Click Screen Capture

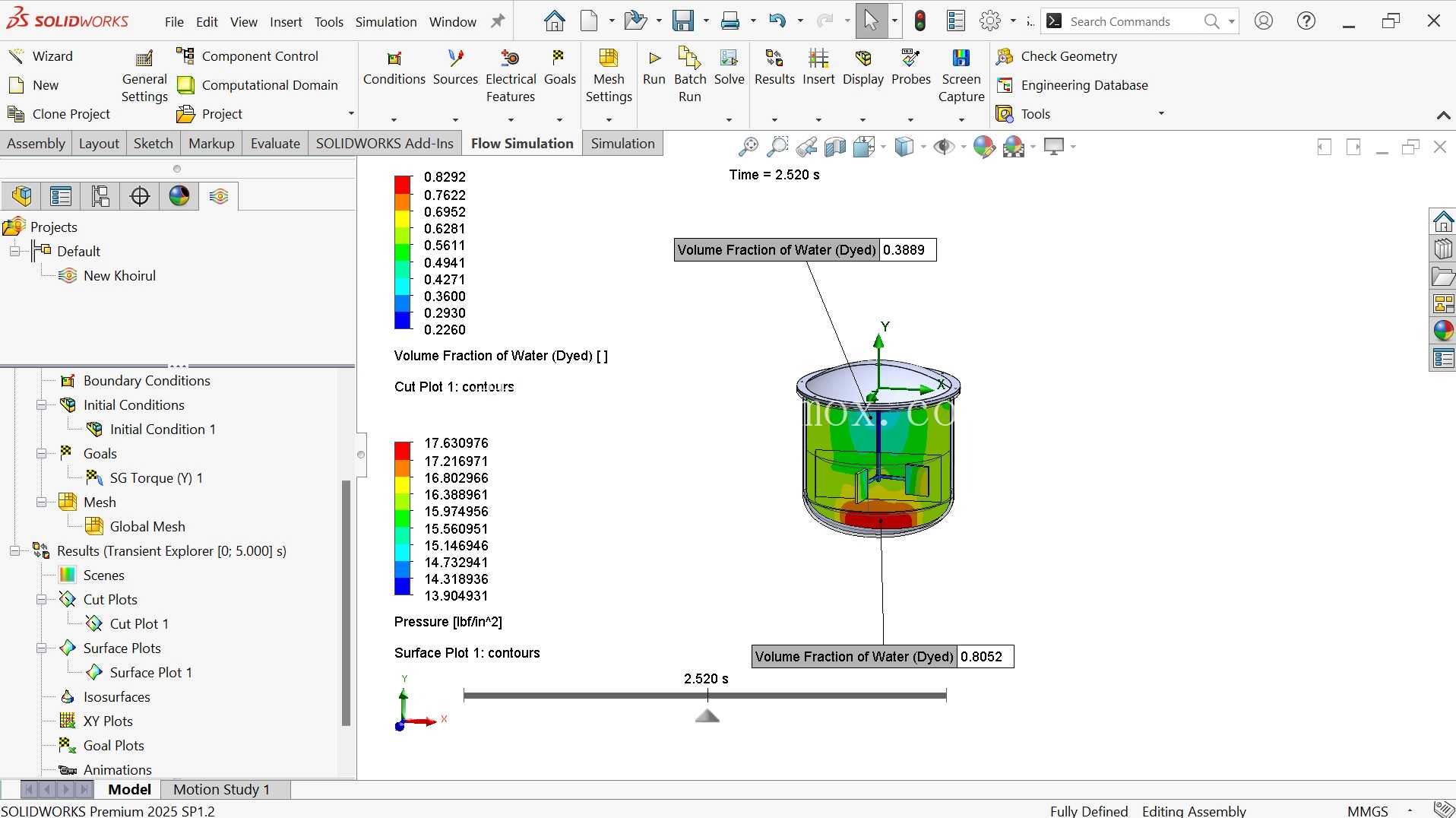tap(961, 78)
